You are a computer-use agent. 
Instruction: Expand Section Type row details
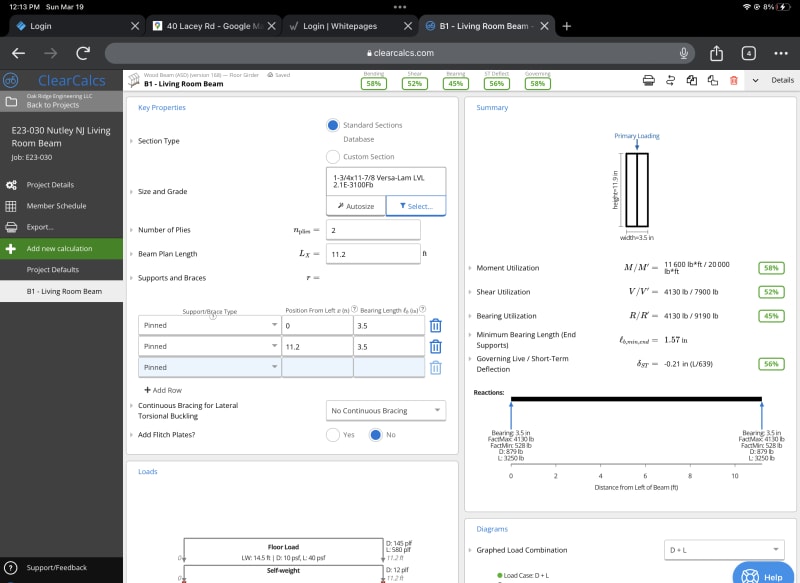(131, 141)
